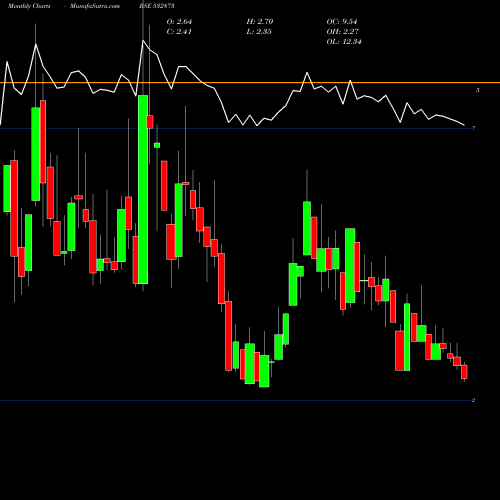500x500 pixels.
Task: Click the 'OH: 2.27' value
Action: click(342, 32)
